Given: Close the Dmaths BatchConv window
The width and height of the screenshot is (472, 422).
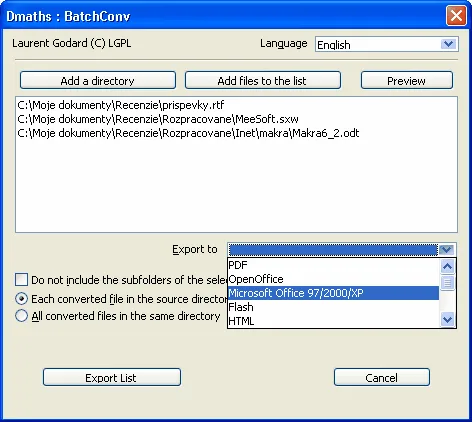Looking at the screenshot, I should [456, 16].
